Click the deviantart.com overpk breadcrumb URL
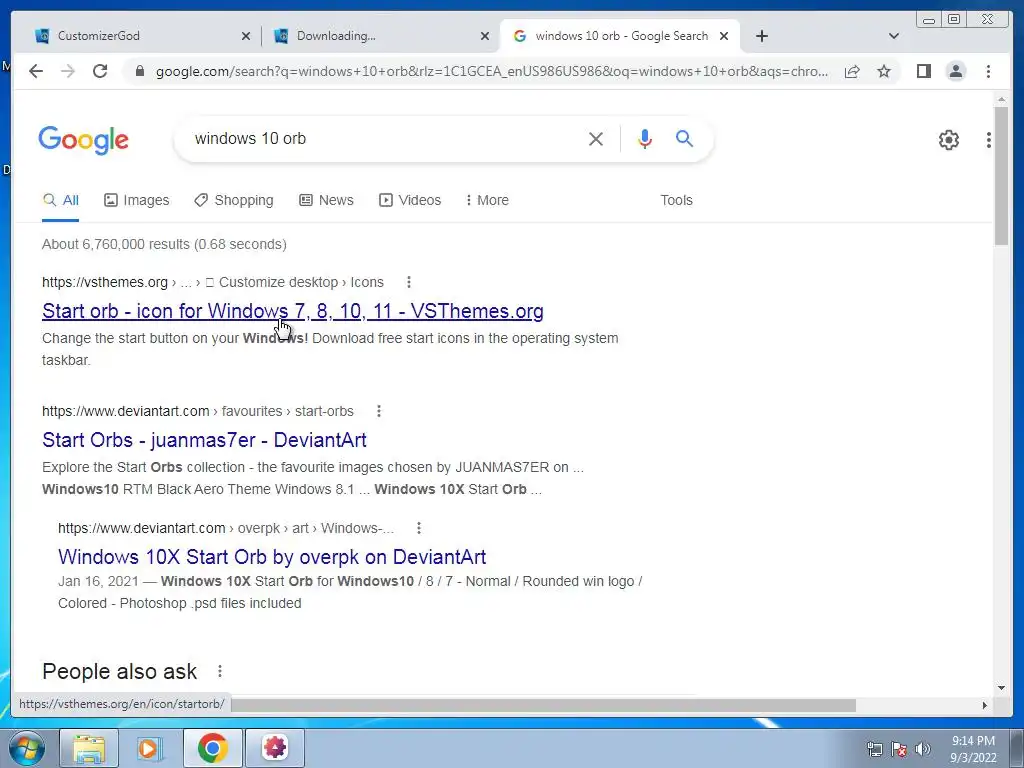This screenshot has width=1024, height=768. [x=225, y=528]
